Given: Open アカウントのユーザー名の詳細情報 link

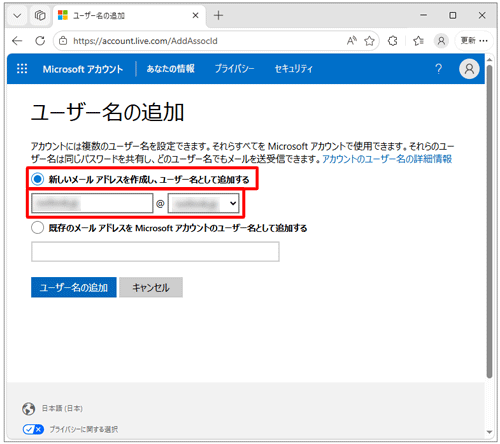Looking at the screenshot, I should pyautogui.click(x=387, y=159).
